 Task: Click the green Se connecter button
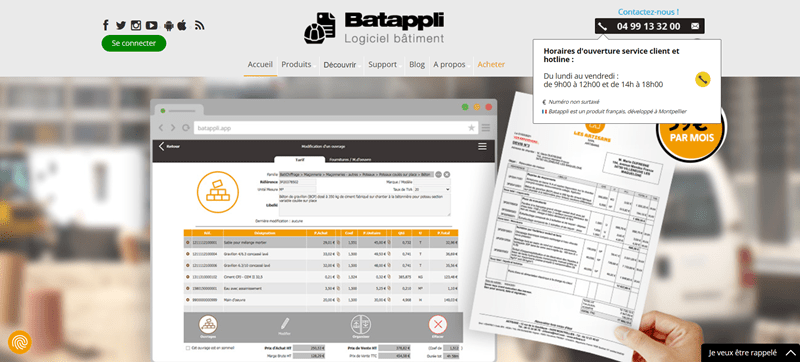click(134, 43)
